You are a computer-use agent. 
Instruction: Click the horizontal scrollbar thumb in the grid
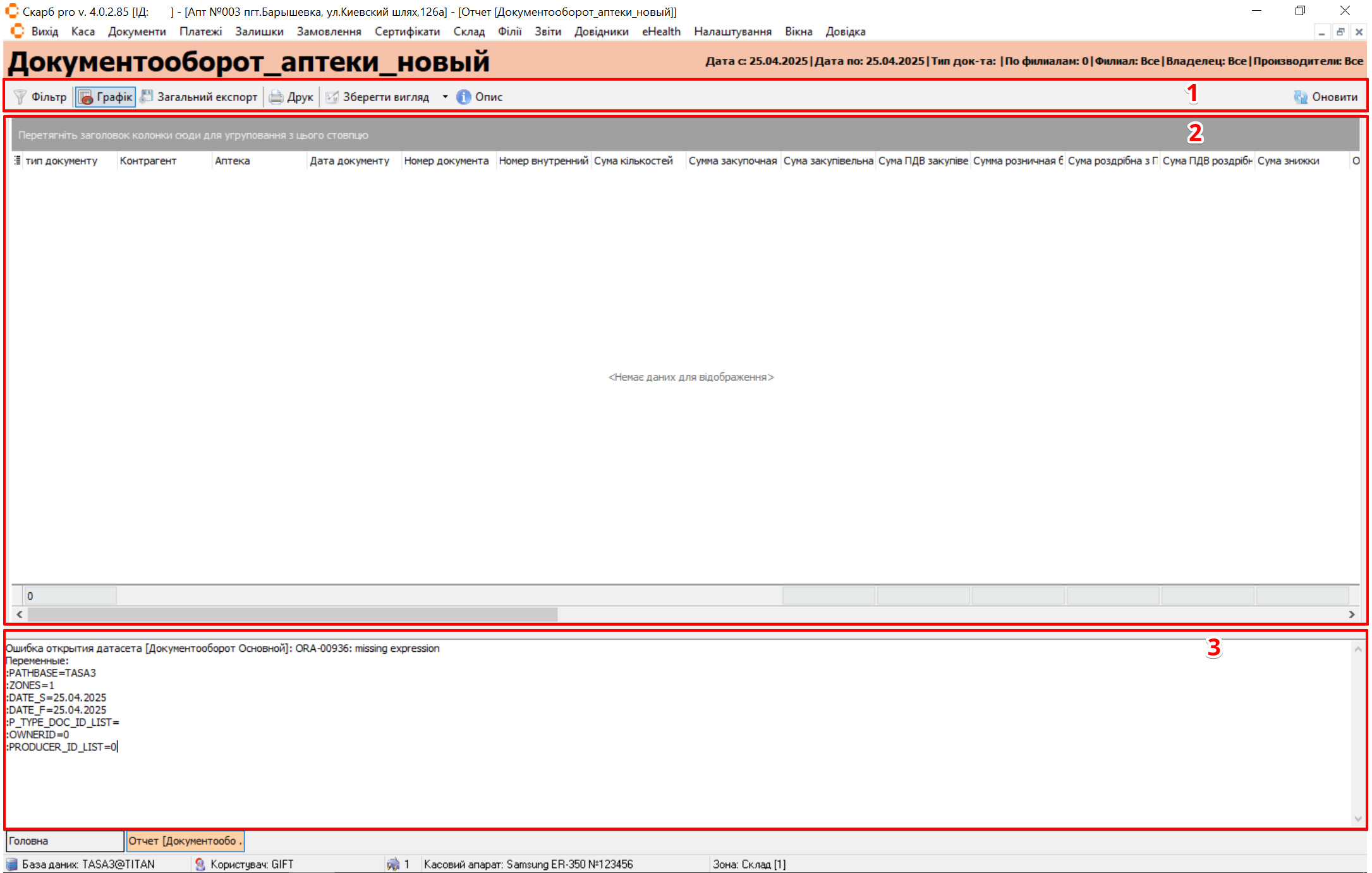pyautogui.click(x=292, y=614)
